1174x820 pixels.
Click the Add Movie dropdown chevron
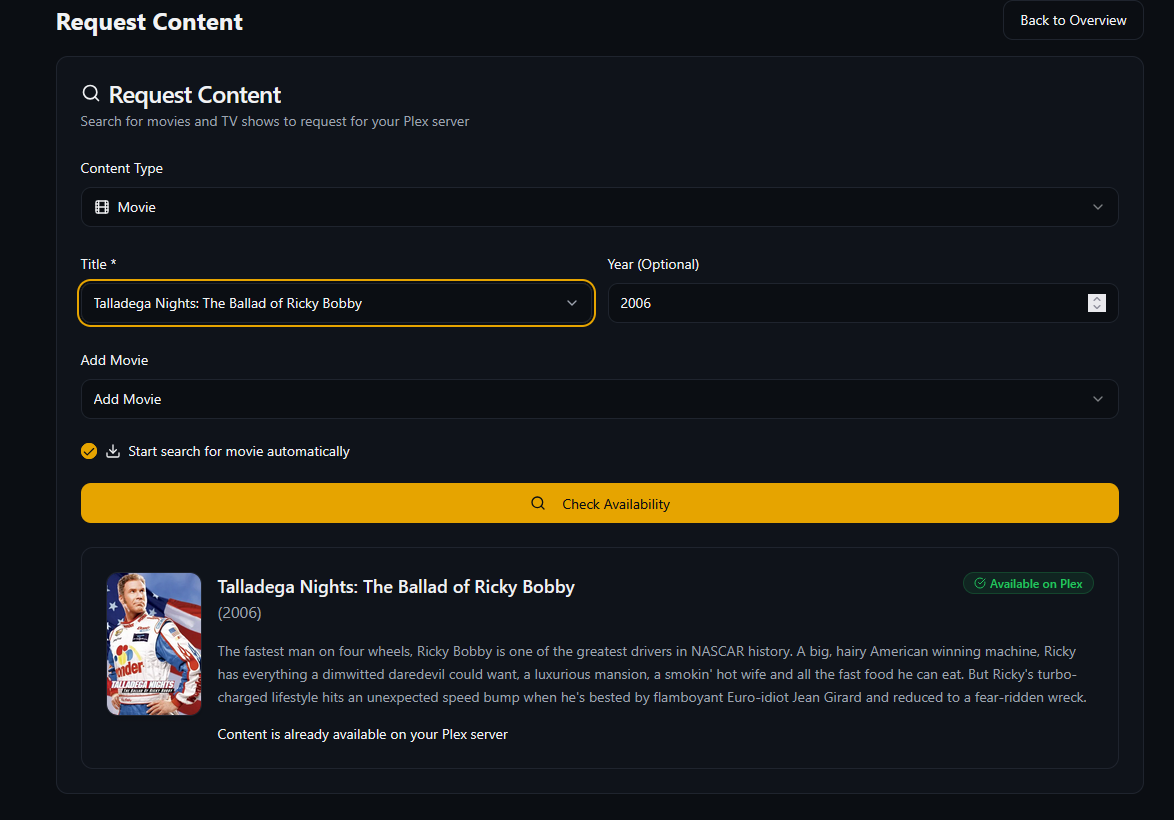tap(1097, 399)
